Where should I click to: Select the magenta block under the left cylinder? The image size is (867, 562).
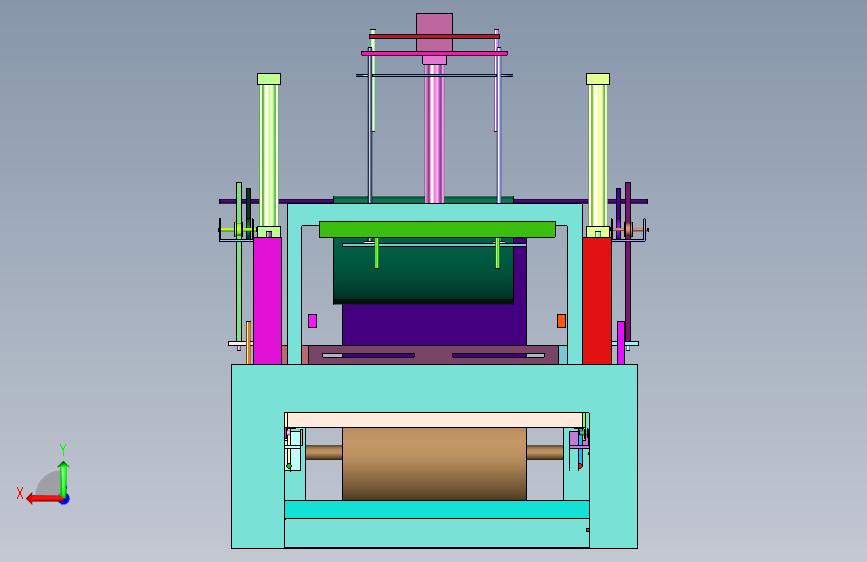(268, 301)
